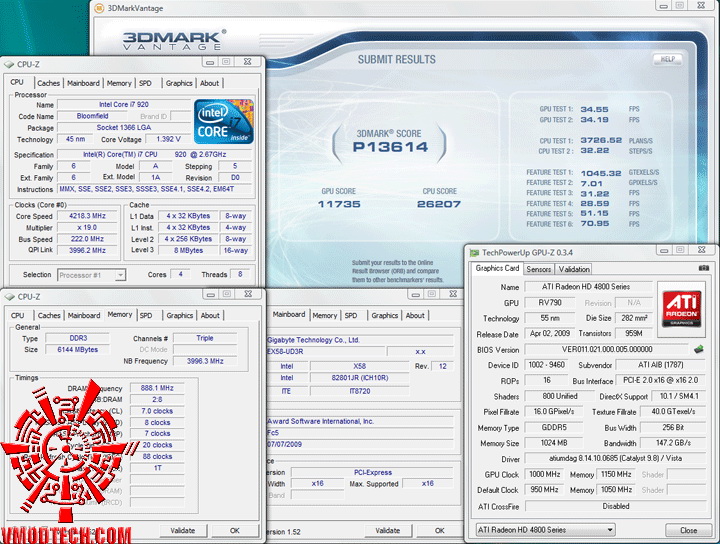Screen dimensions: 720x544
Task: Switch to Caches tab in top CPU-Z window
Action: pos(48,83)
